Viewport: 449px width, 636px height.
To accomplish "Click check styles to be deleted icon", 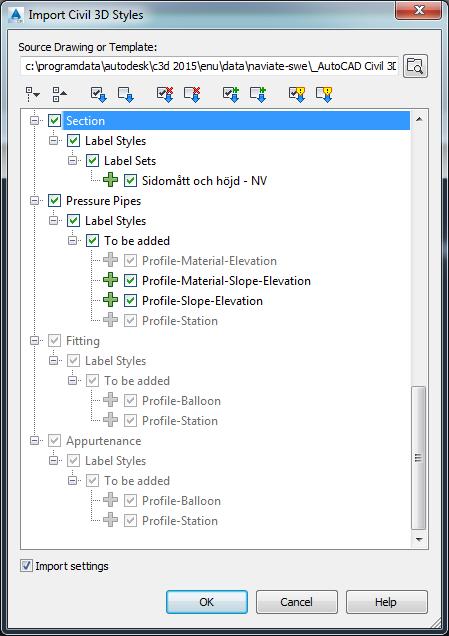I will (x=165, y=94).
